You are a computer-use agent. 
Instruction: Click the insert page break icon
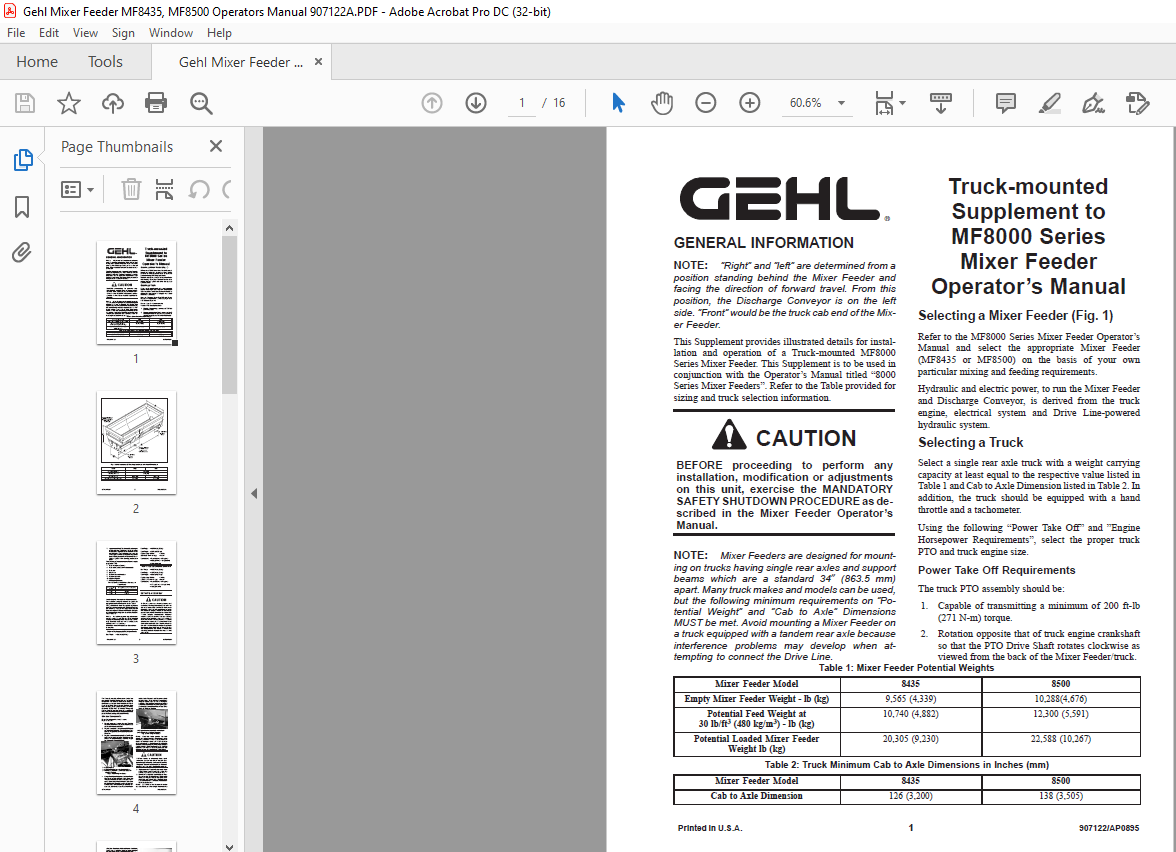[x=164, y=190]
